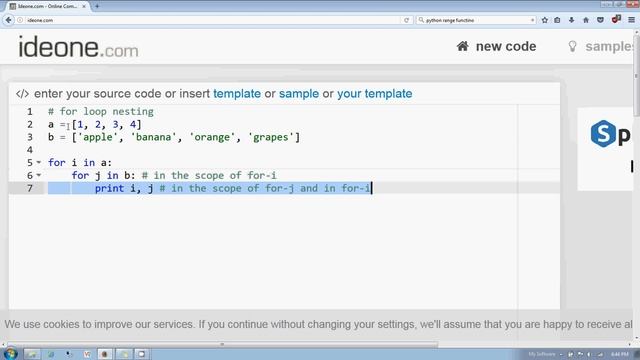
Task: Insert the template link
Action: (x=237, y=93)
